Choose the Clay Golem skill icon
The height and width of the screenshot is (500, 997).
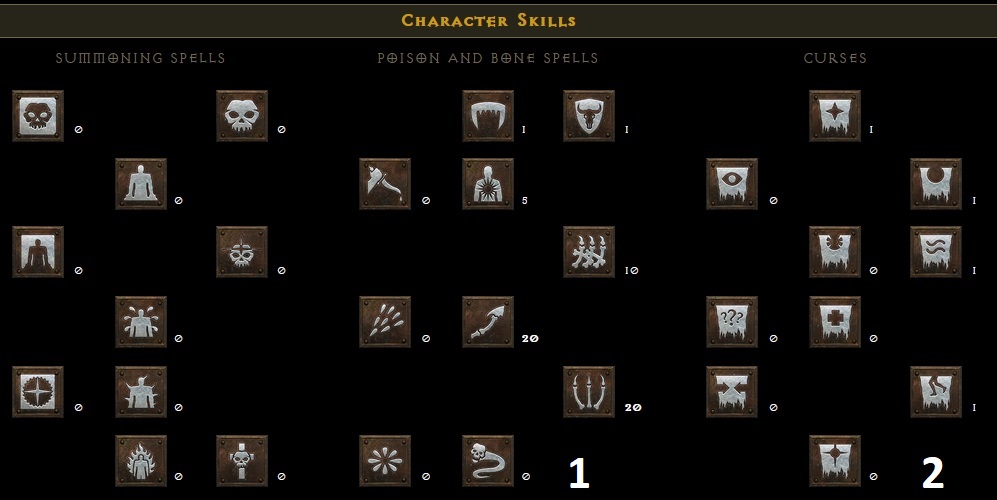(x=141, y=184)
